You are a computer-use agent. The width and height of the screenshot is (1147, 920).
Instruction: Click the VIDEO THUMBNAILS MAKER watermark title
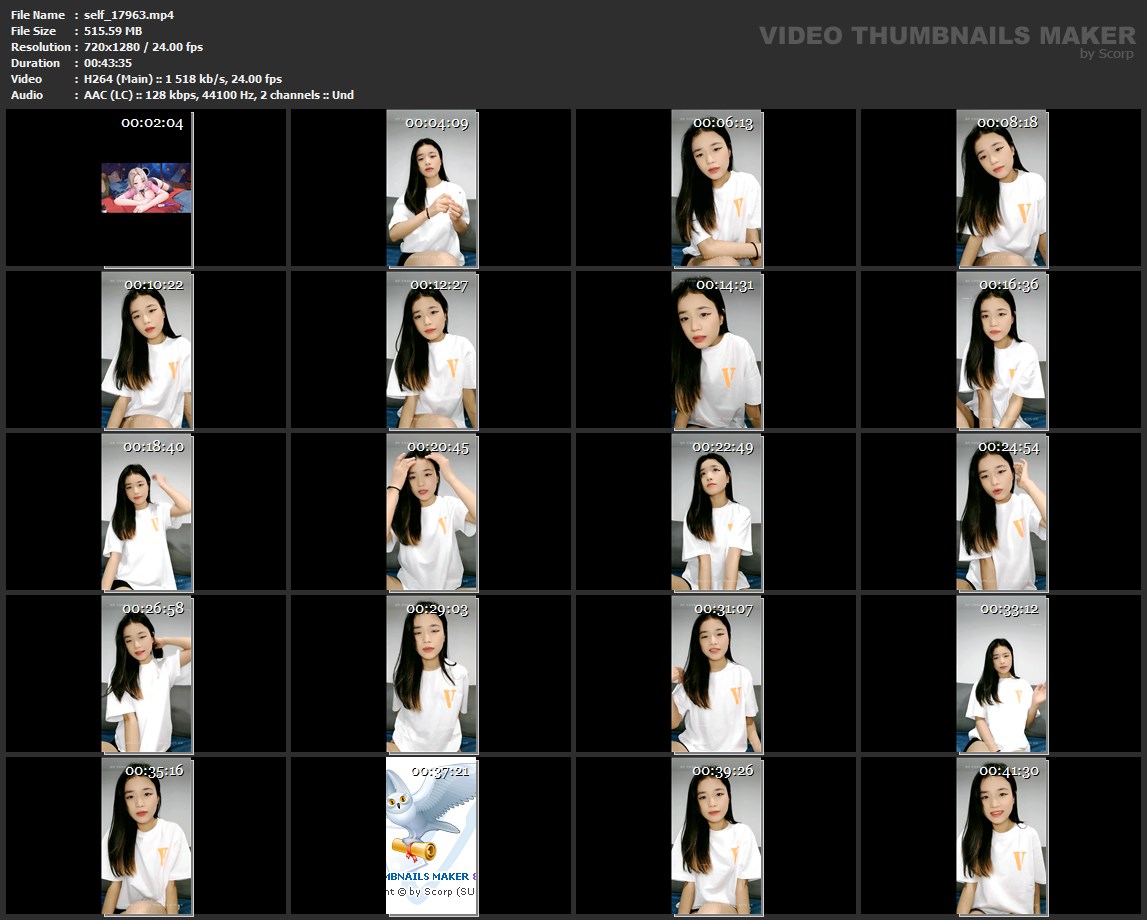[946, 36]
